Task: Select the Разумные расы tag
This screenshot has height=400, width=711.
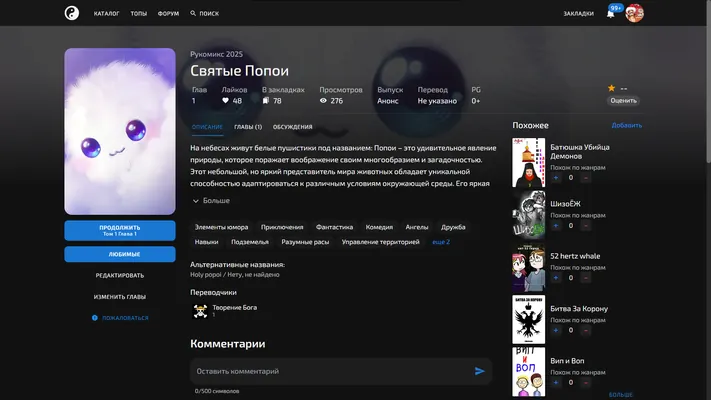Action: pyautogui.click(x=305, y=242)
